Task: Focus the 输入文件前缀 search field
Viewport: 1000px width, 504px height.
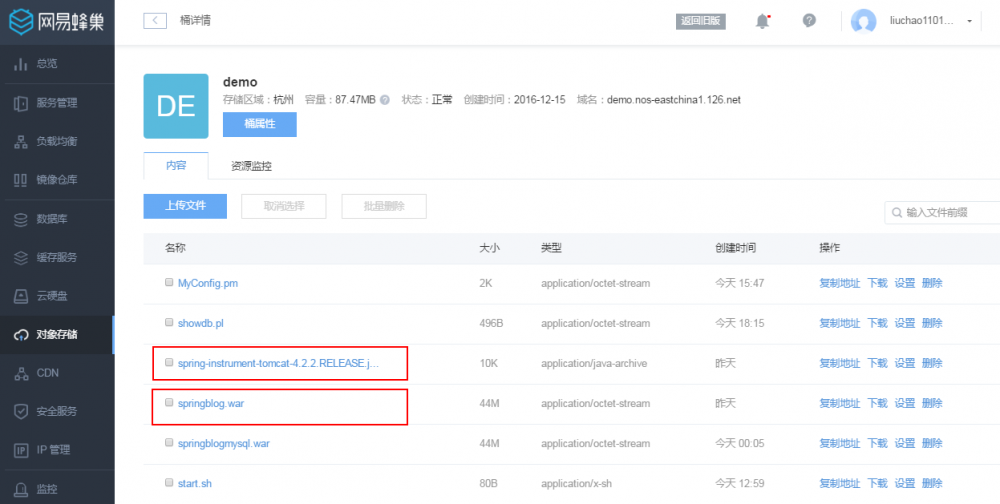Action: click(943, 212)
